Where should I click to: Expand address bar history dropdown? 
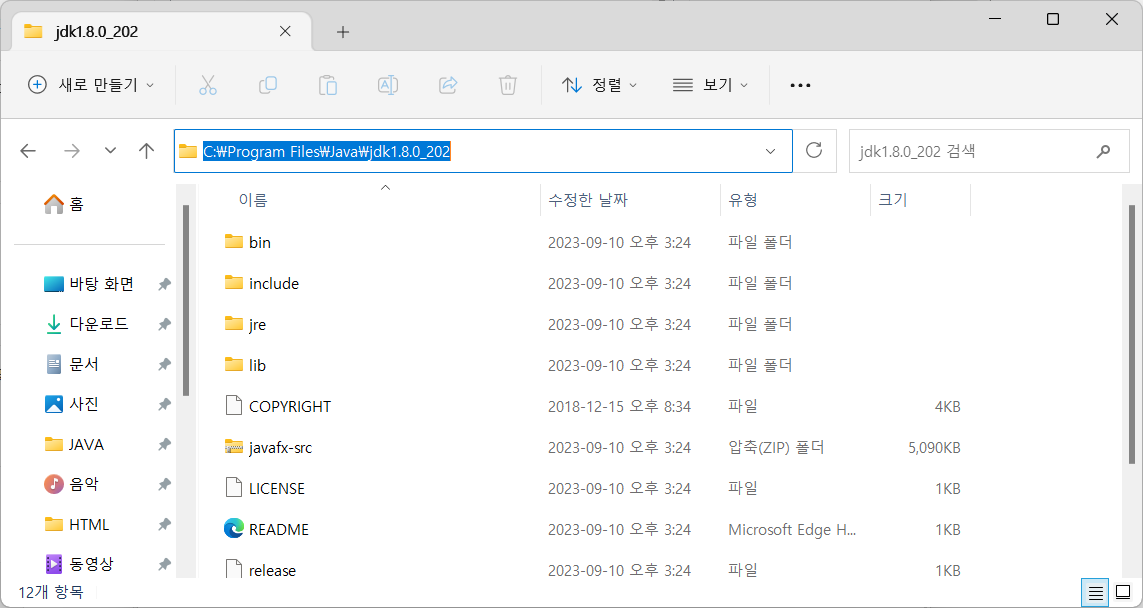[x=771, y=151]
